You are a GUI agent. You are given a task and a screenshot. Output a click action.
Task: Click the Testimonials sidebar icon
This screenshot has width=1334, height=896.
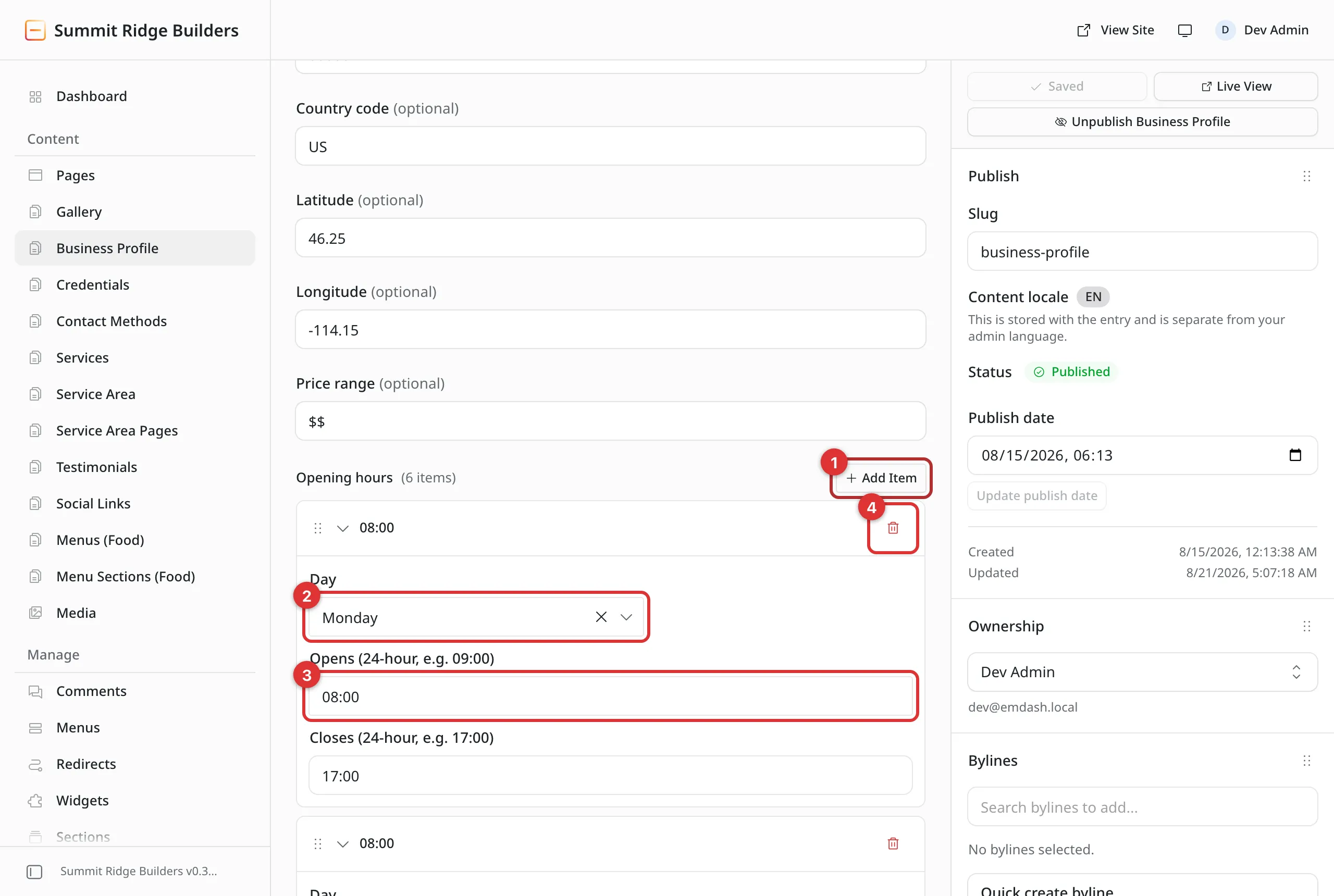pos(35,467)
